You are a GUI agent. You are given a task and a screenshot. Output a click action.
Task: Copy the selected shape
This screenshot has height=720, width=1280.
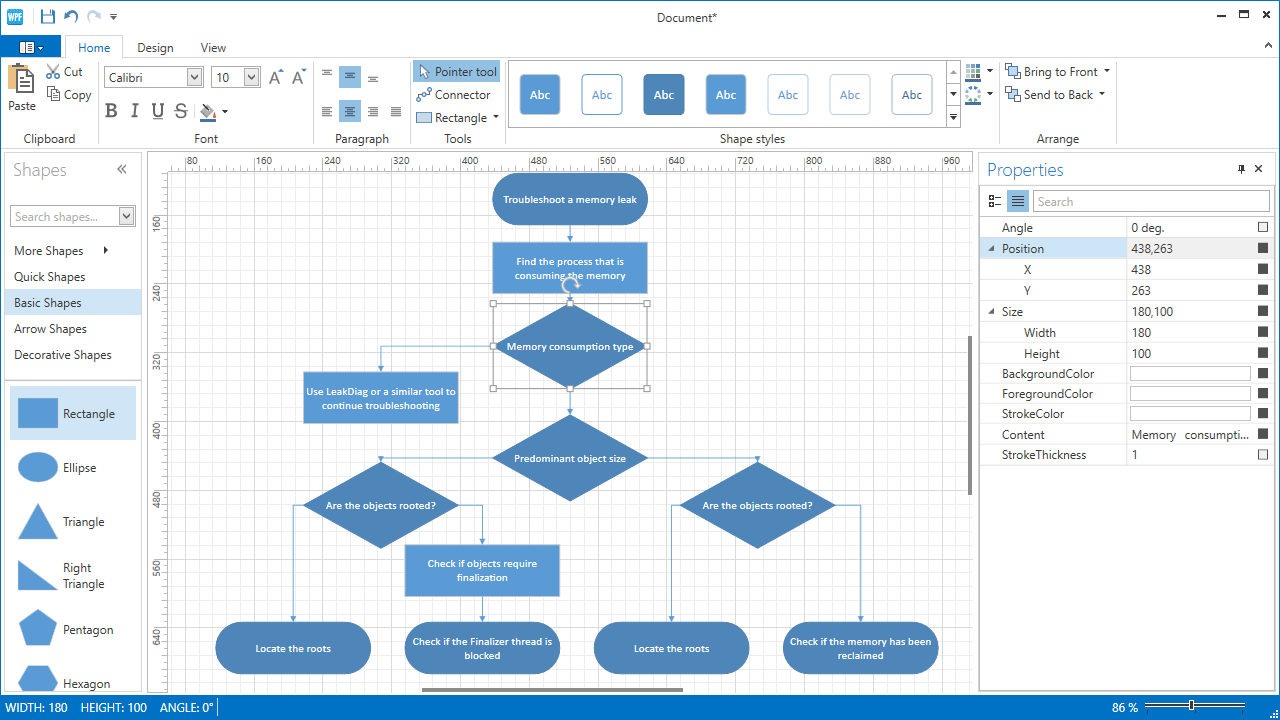point(69,95)
